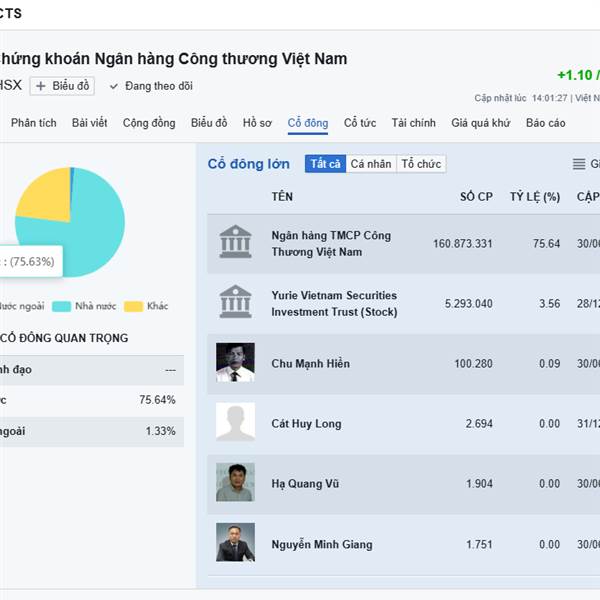Screen dimensions: 600x600
Task: Click the Cổ đông lớn section title
Action: tap(248, 164)
